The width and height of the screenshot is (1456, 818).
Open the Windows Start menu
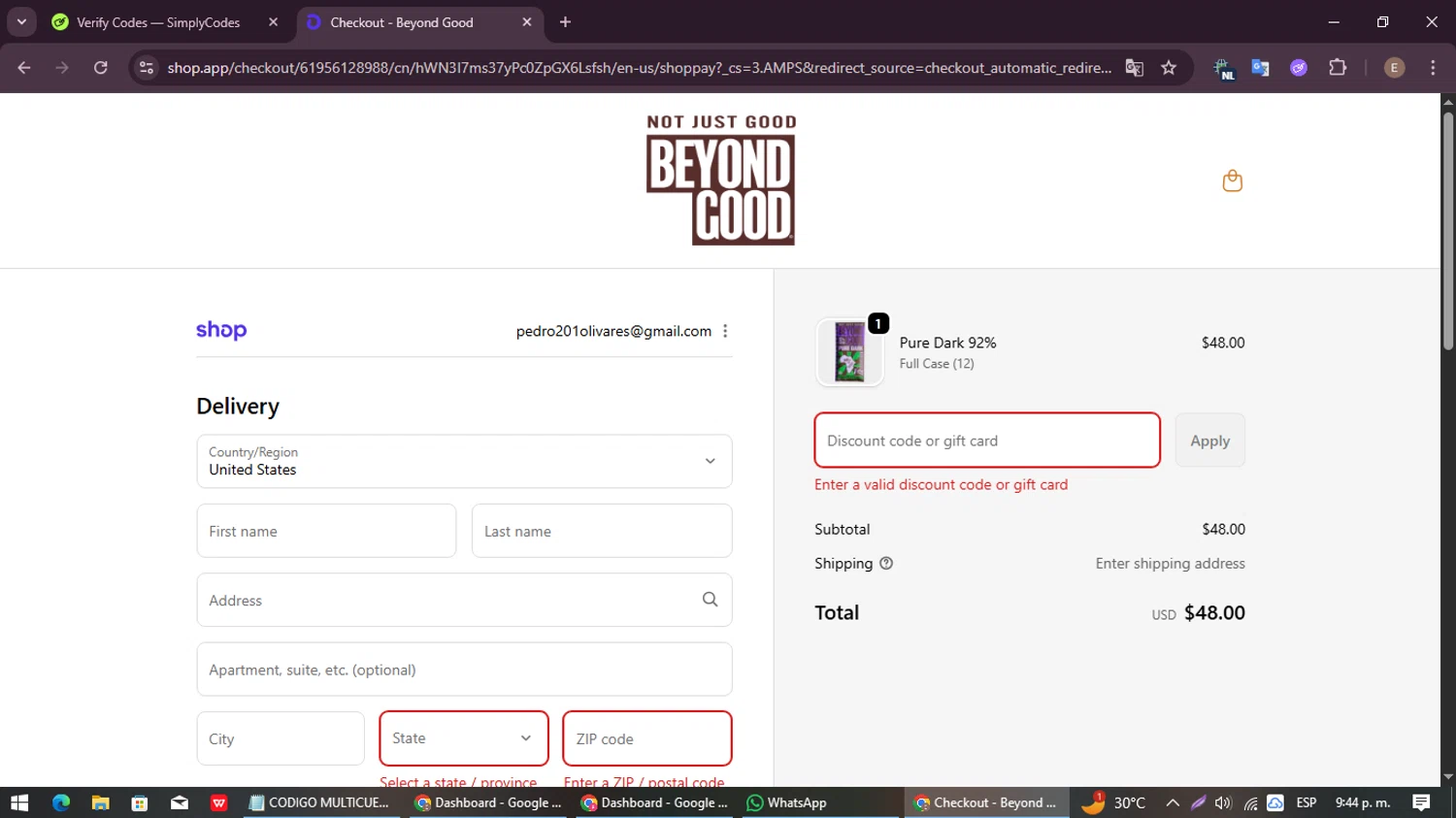19,802
